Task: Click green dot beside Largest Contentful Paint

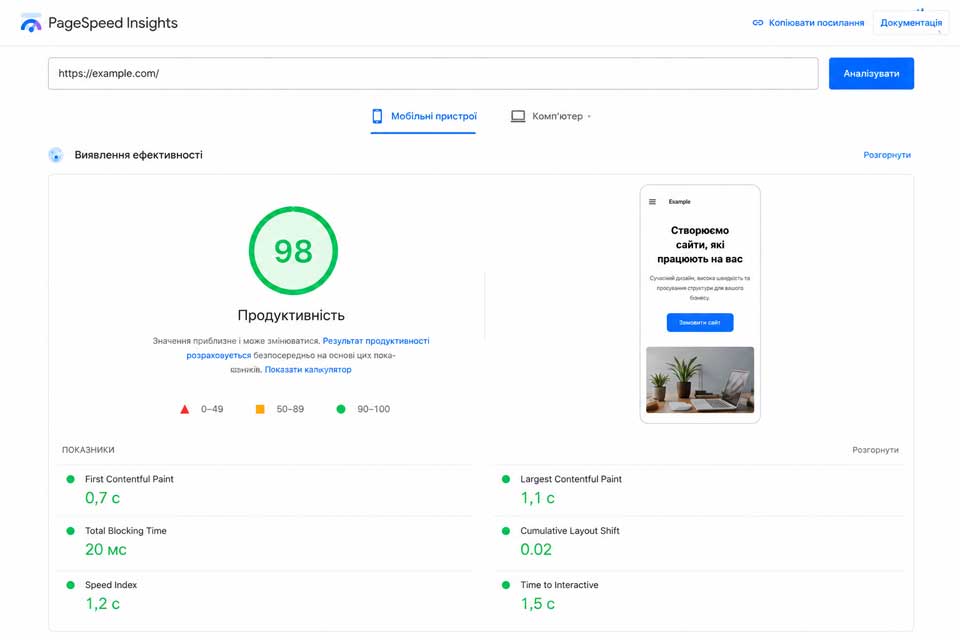Action: (x=506, y=479)
